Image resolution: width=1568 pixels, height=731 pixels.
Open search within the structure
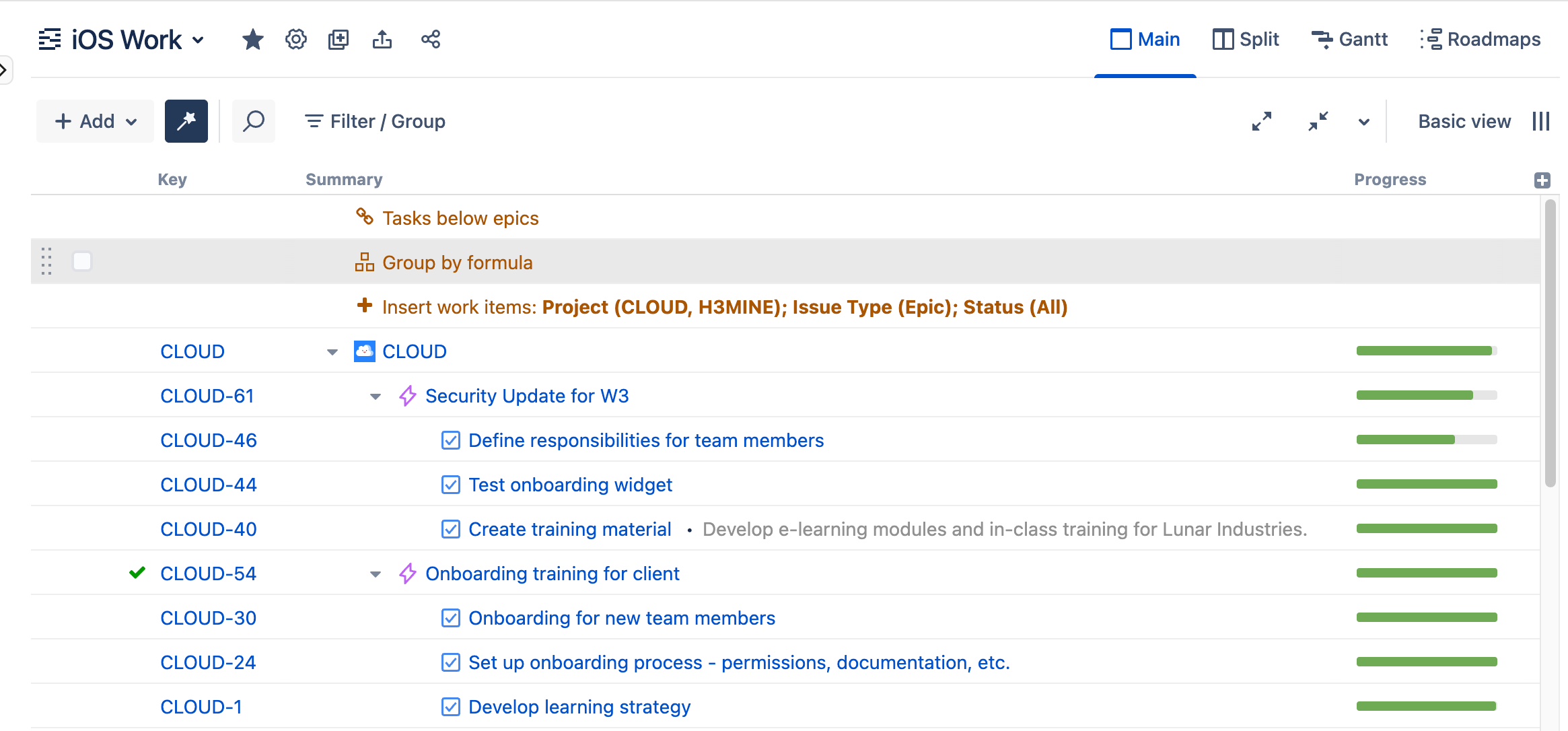point(254,121)
